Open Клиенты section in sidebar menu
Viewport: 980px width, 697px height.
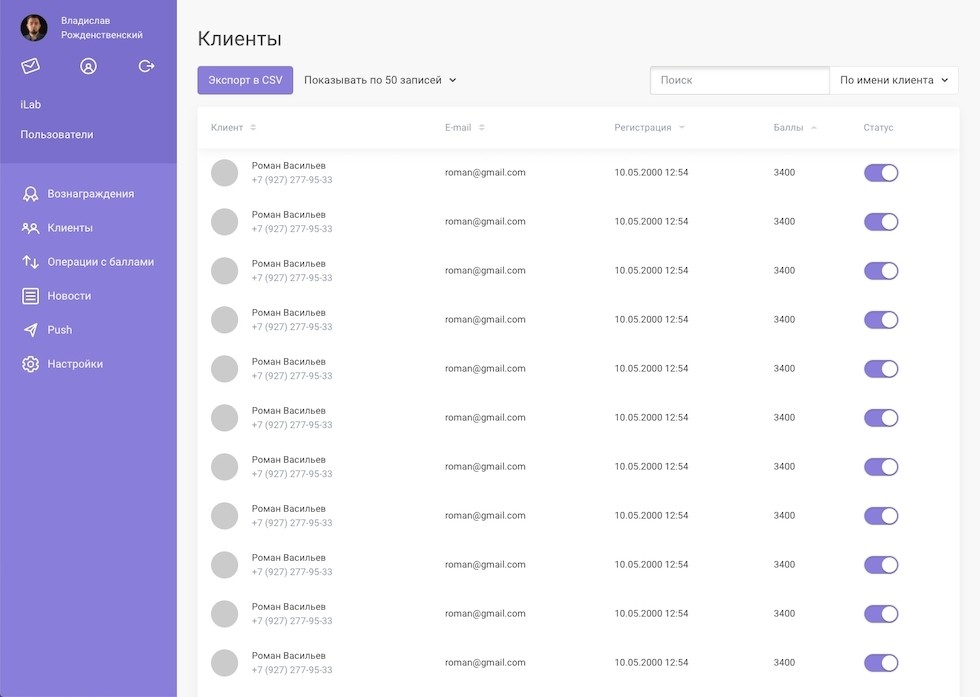point(69,228)
